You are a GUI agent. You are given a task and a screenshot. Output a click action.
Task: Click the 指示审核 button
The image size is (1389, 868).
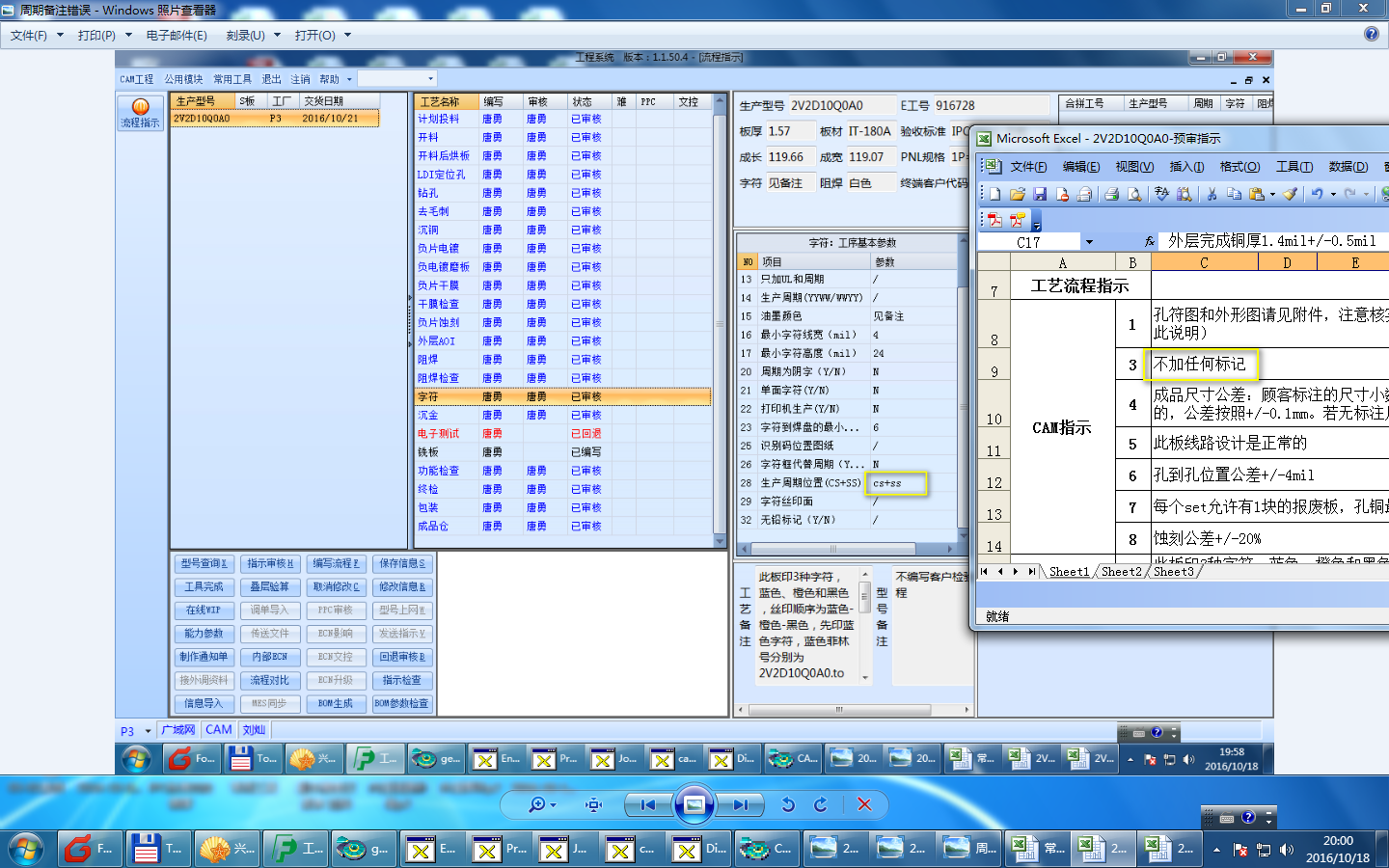click(x=269, y=563)
